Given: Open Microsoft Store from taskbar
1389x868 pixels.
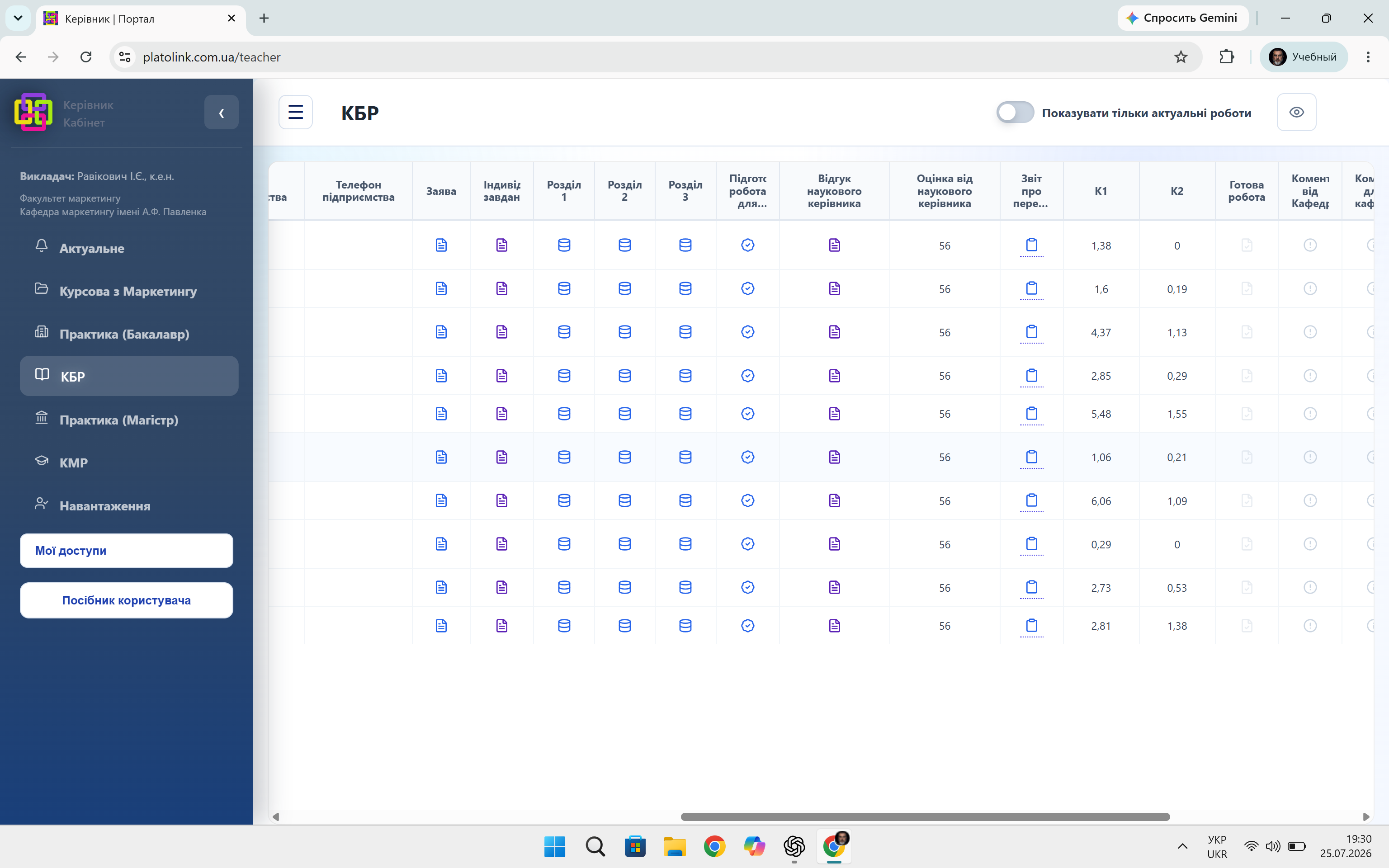Looking at the screenshot, I should point(635,846).
